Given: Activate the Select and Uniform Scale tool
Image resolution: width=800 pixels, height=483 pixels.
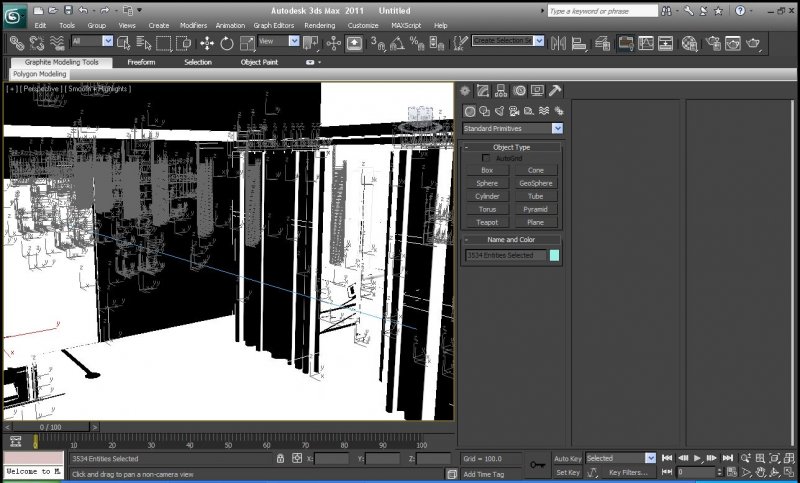Looking at the screenshot, I should pyautogui.click(x=247, y=43).
